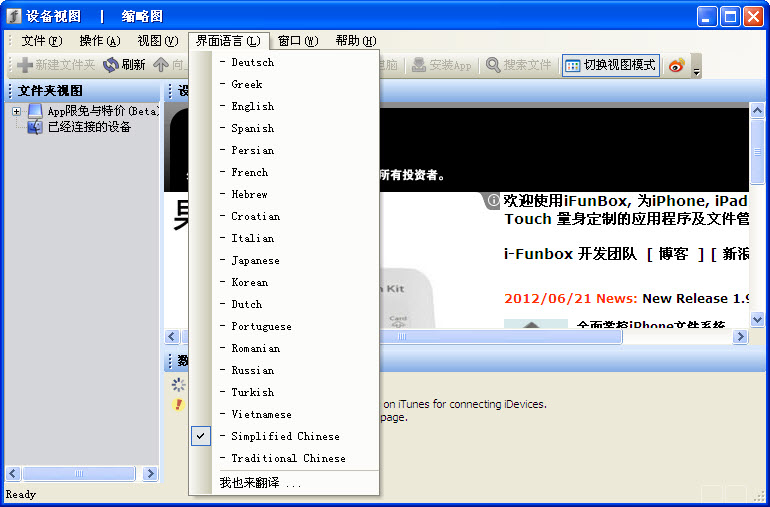Click the App限免与特价 folder icon
Image resolution: width=770 pixels, height=507 pixels.
[x=35, y=111]
